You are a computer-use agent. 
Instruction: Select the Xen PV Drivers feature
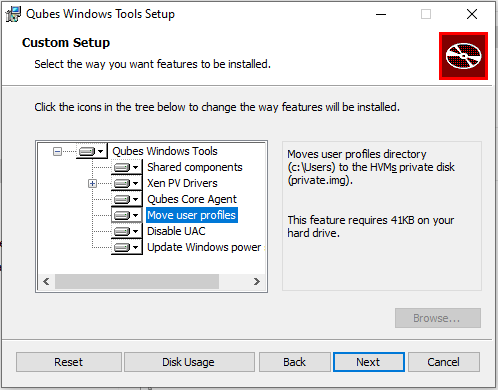tap(182, 183)
